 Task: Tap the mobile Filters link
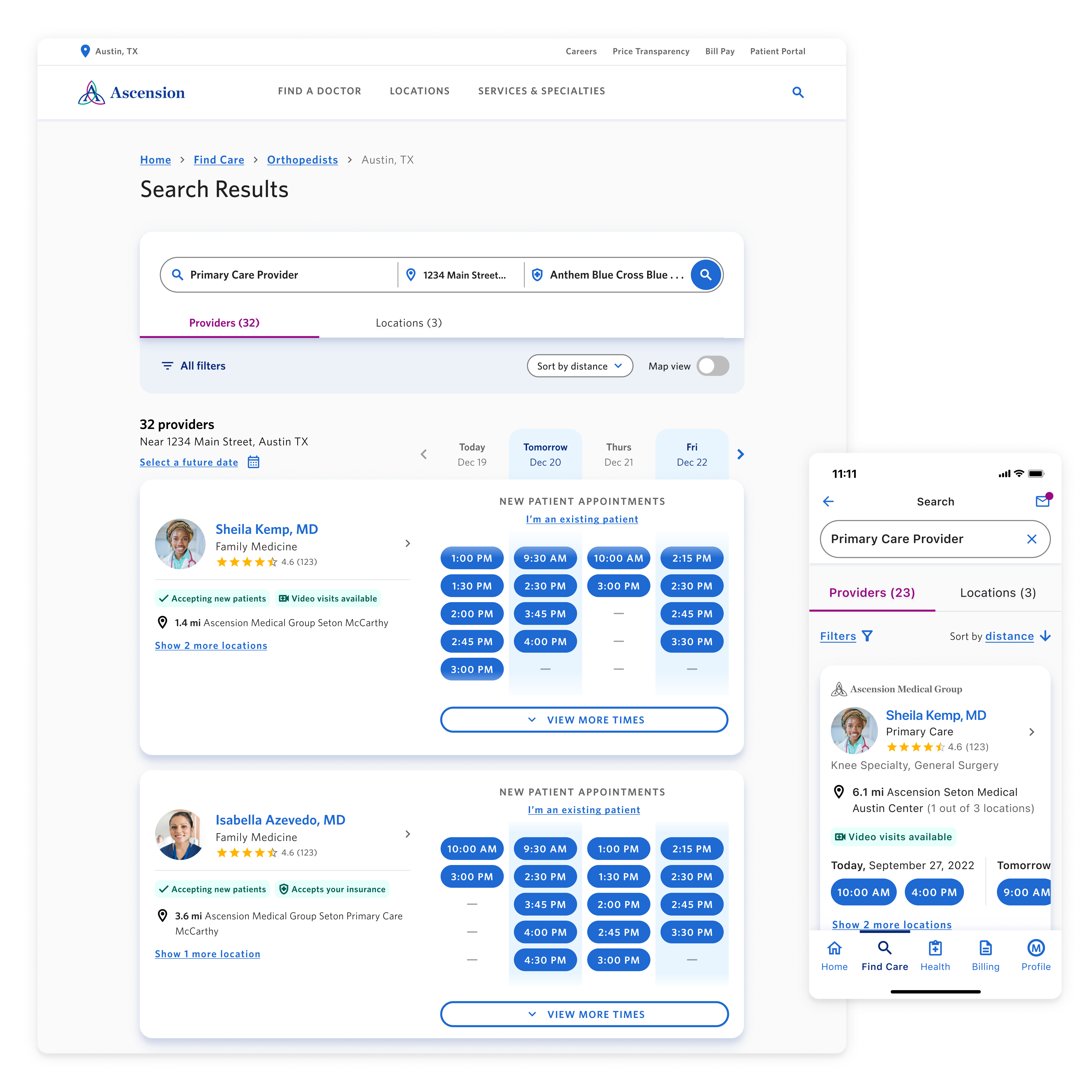[838, 636]
